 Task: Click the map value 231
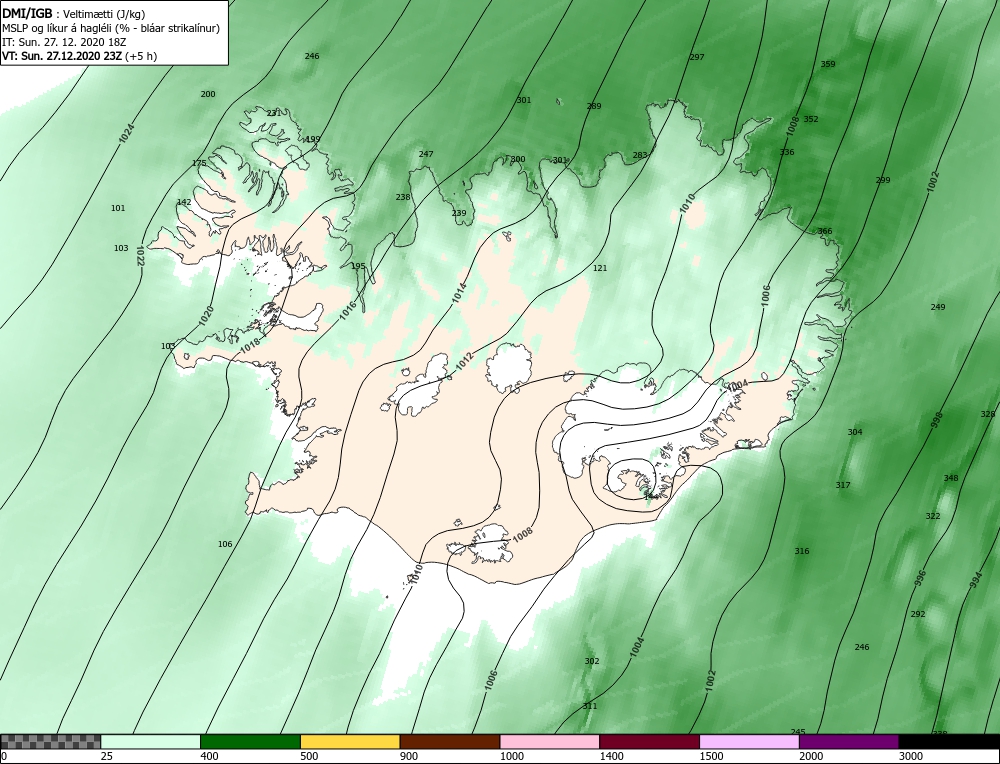click(273, 113)
